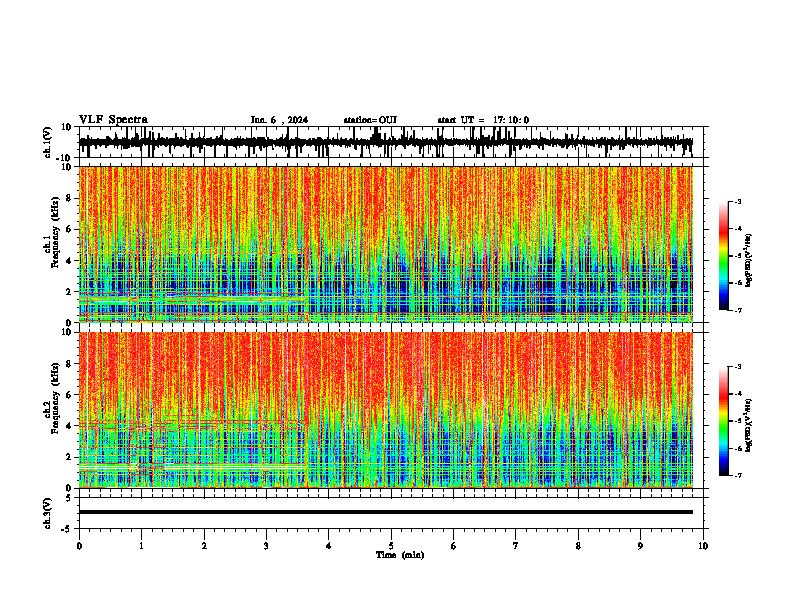792x612 pixels.
Task: Click the ch.1(V) waveform axis label
Action: click(x=48, y=142)
